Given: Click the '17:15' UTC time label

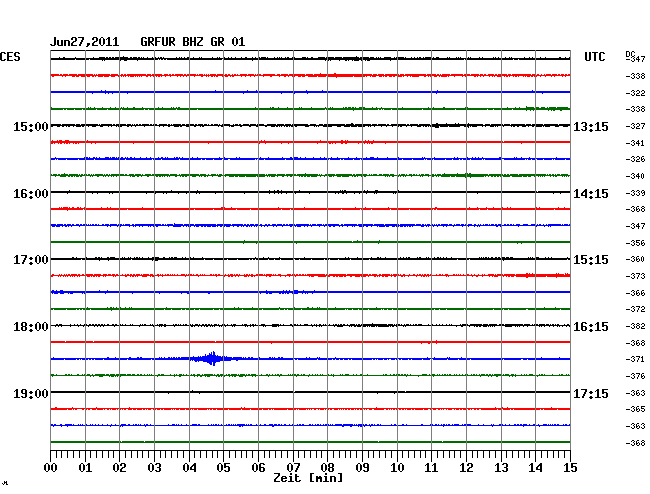Looking at the screenshot, I should [591, 393].
